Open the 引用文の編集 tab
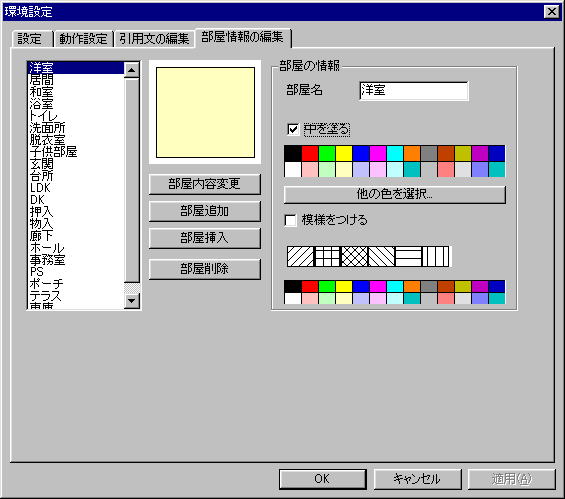 click(x=154, y=39)
